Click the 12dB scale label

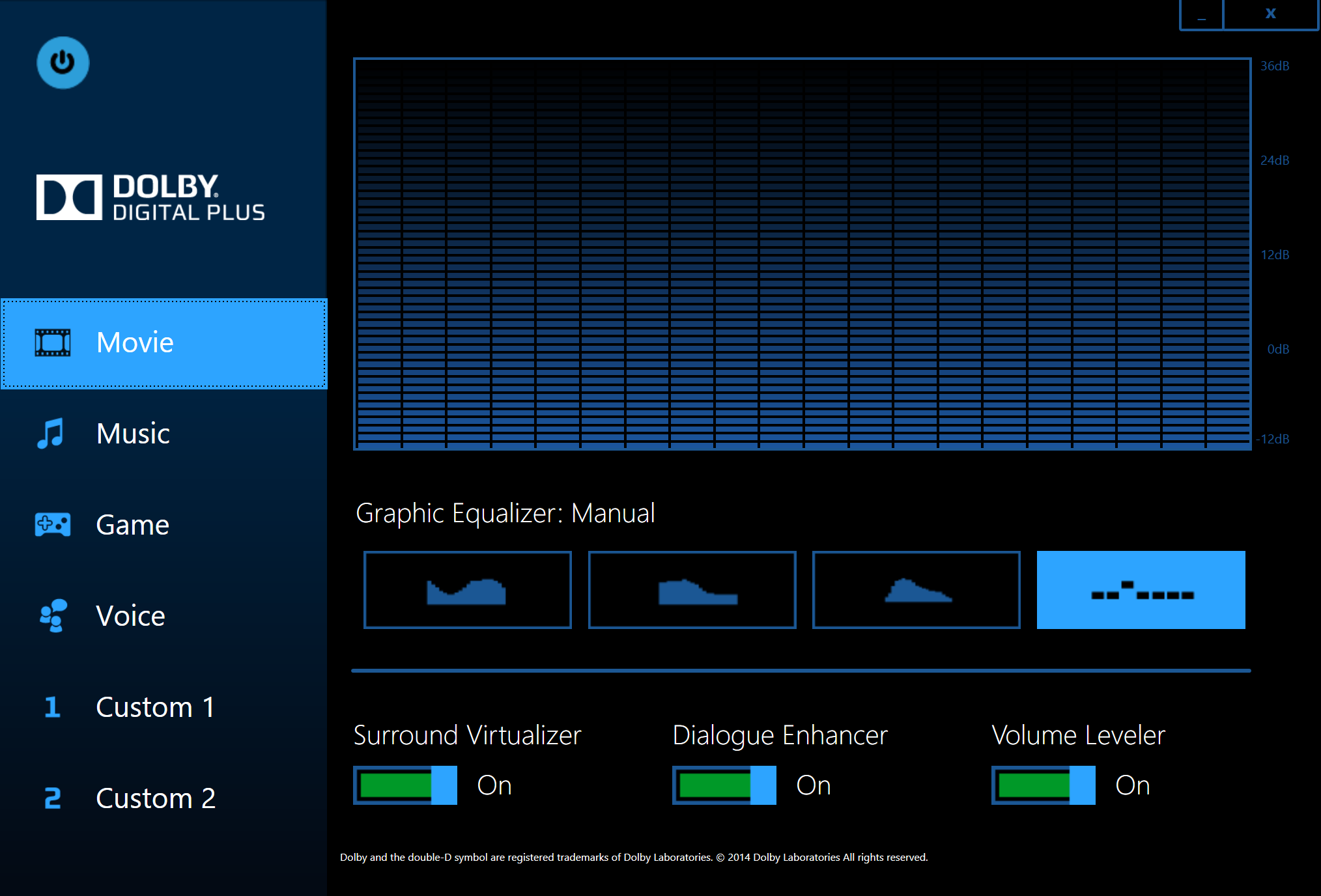point(1275,255)
